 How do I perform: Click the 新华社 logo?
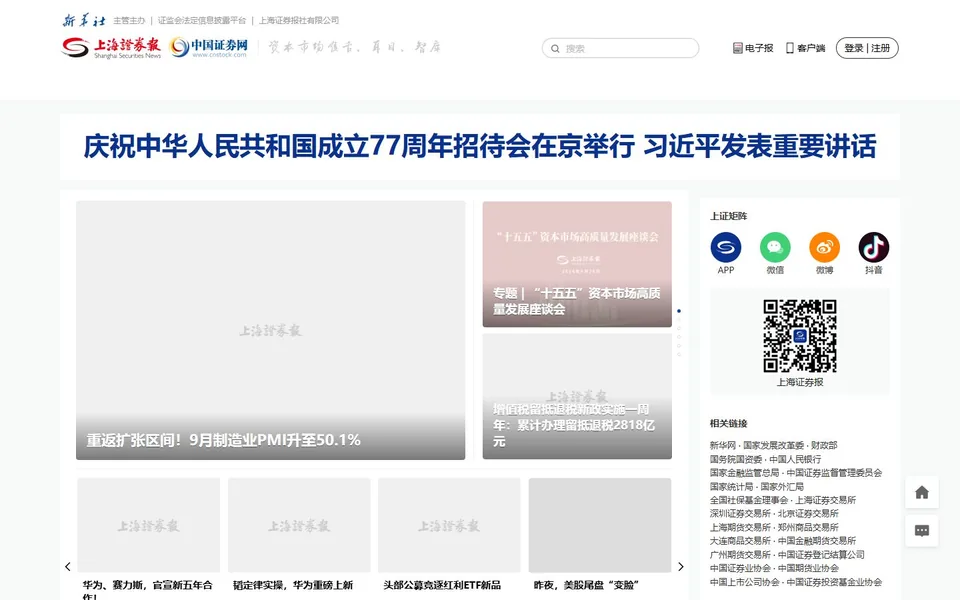[84, 20]
